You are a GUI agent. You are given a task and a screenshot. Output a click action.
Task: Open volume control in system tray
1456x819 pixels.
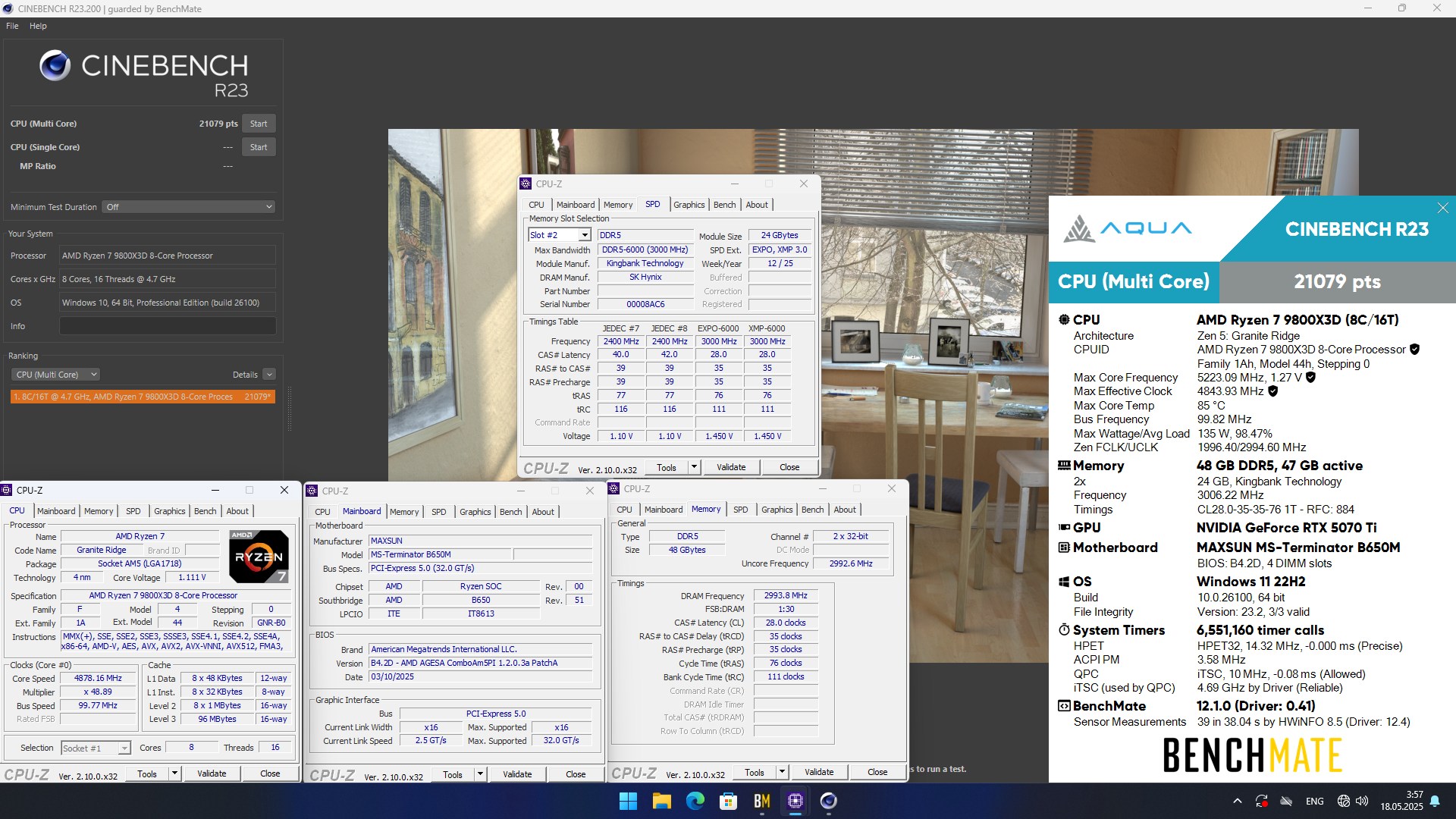1362,801
